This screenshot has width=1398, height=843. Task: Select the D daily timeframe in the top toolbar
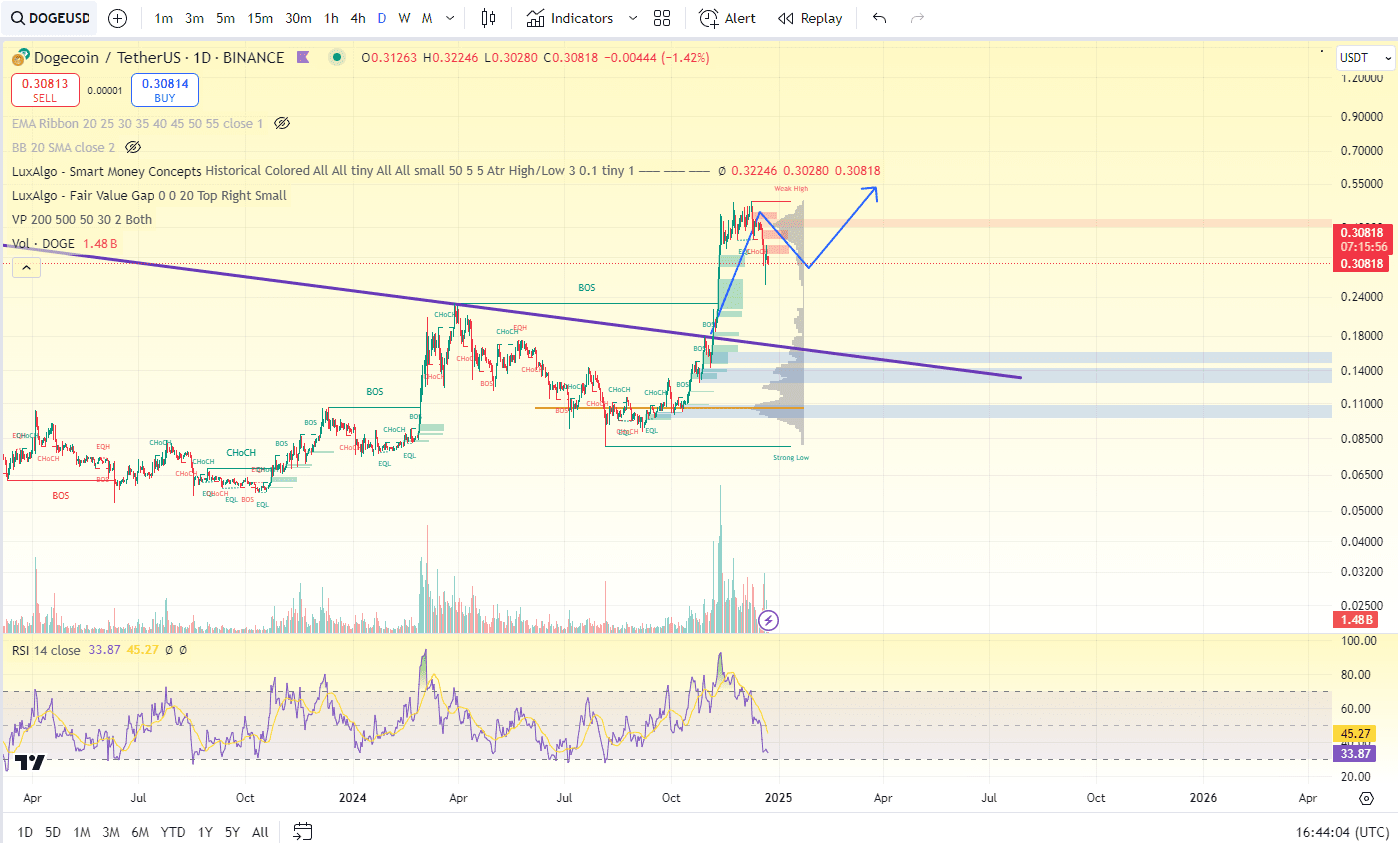tap(381, 18)
